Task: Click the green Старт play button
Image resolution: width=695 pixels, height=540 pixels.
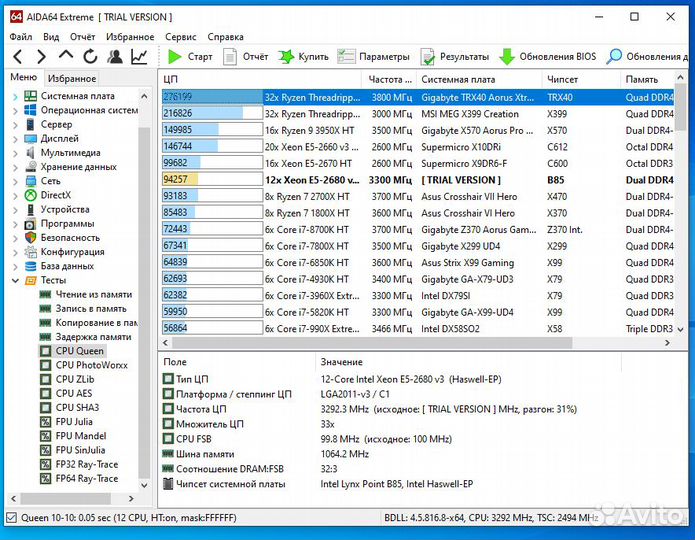Action: pos(176,57)
